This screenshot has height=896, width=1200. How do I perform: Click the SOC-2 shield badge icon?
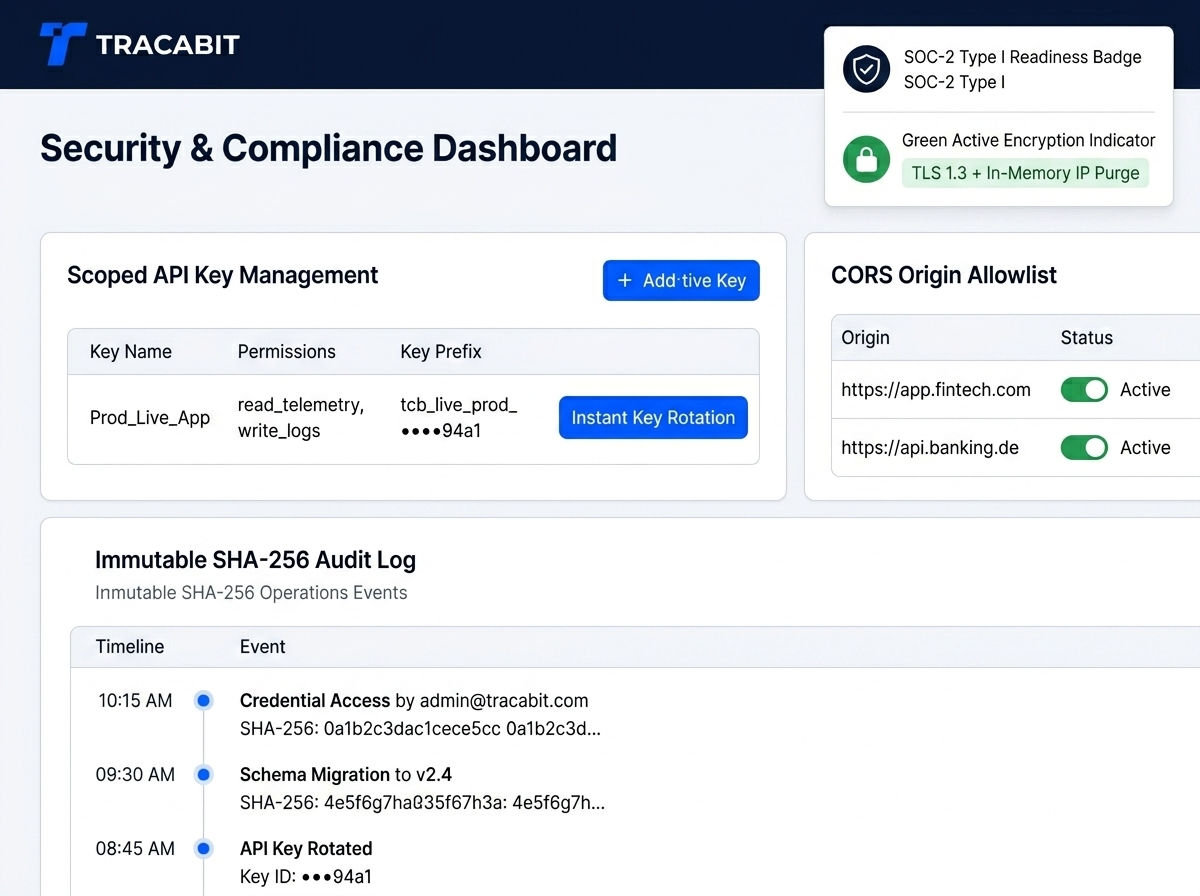click(866, 69)
